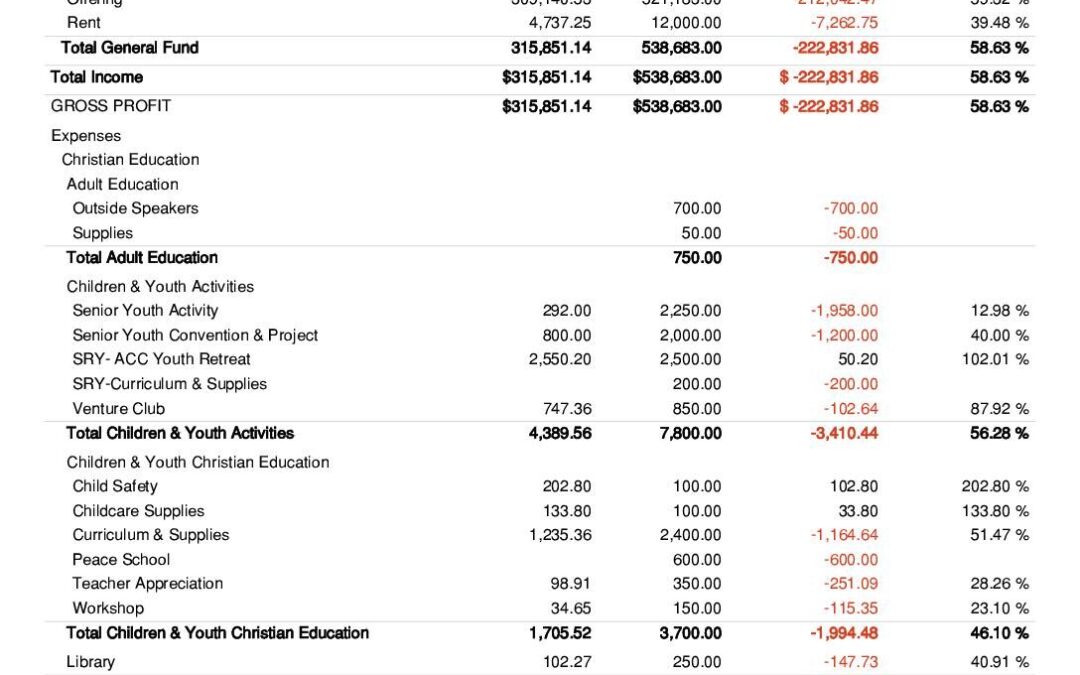Screen dimensions: 1080x675
Task: Click the Senior Youth Activity label
Action: point(145,311)
